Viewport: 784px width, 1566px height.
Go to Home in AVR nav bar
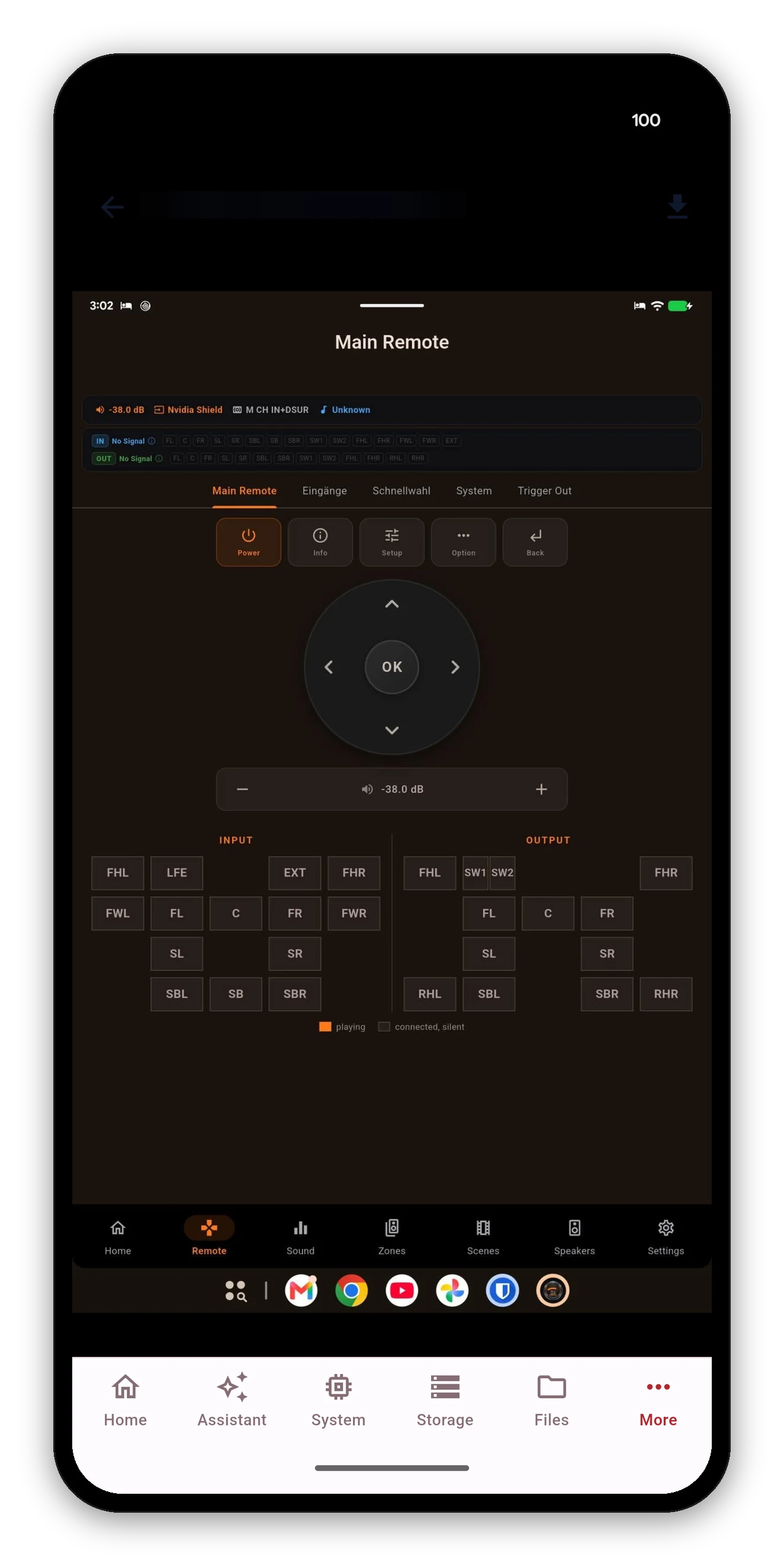click(118, 1237)
